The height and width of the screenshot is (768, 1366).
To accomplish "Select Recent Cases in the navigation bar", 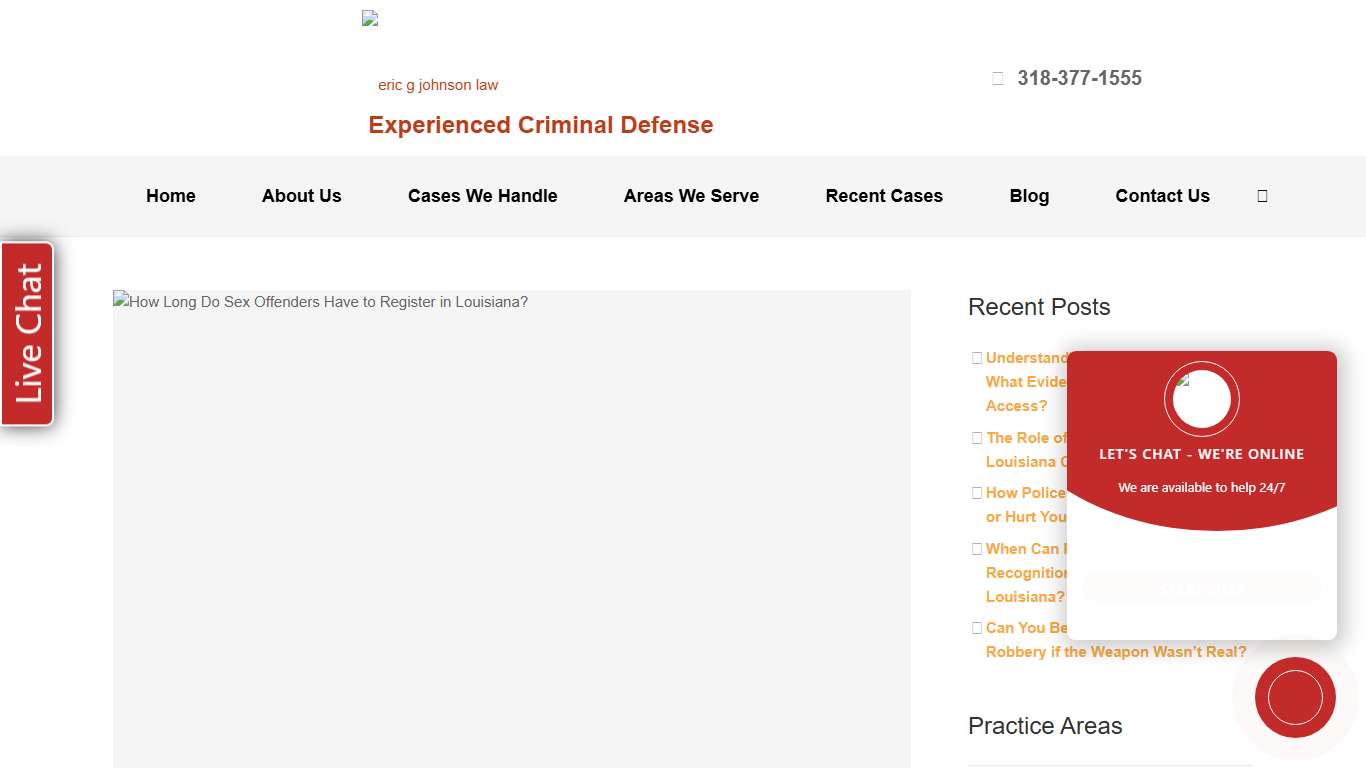I will click(884, 196).
